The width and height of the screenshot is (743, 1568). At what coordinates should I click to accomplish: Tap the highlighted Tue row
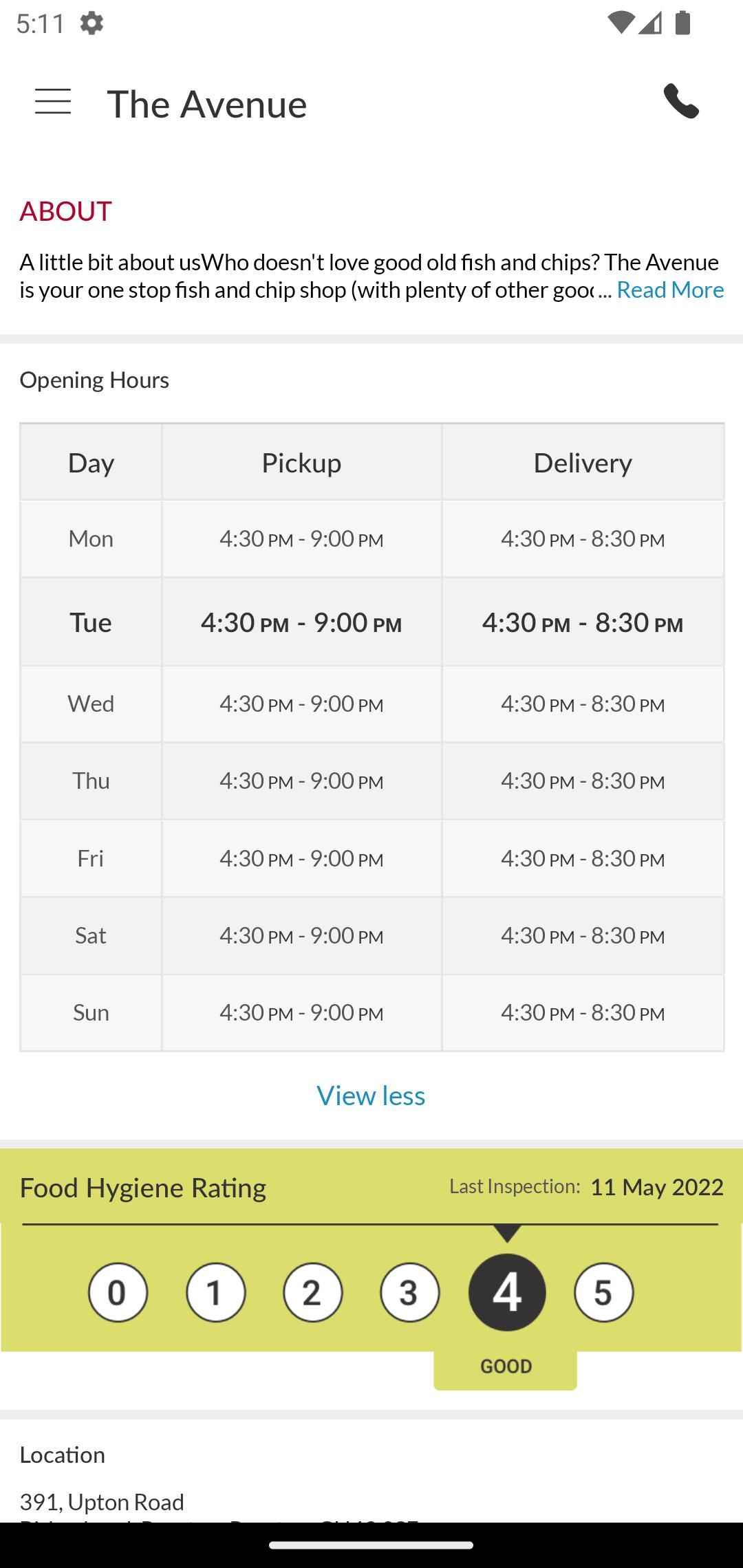(x=372, y=622)
